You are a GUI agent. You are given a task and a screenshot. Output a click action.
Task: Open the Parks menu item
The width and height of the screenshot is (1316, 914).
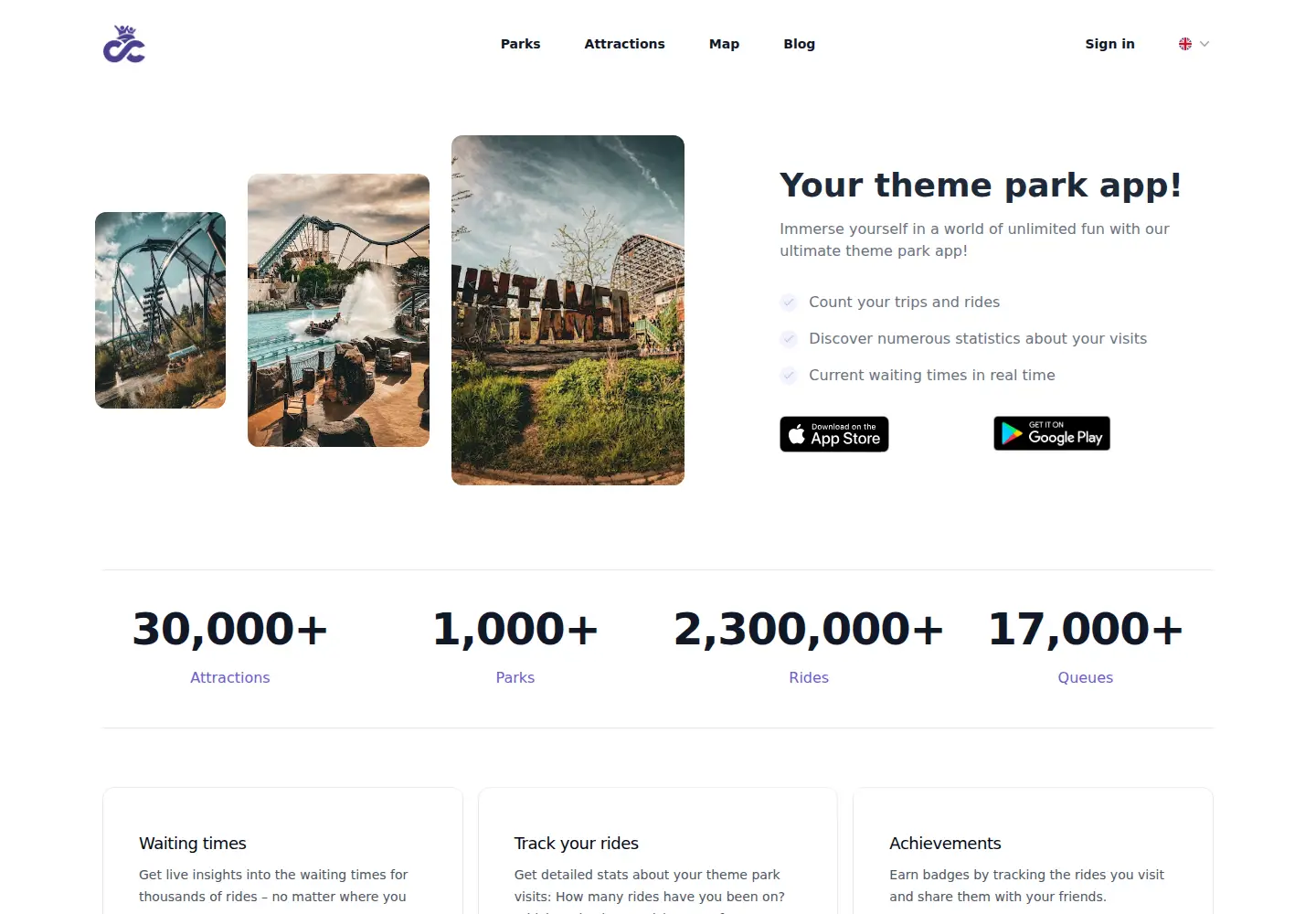(x=520, y=44)
